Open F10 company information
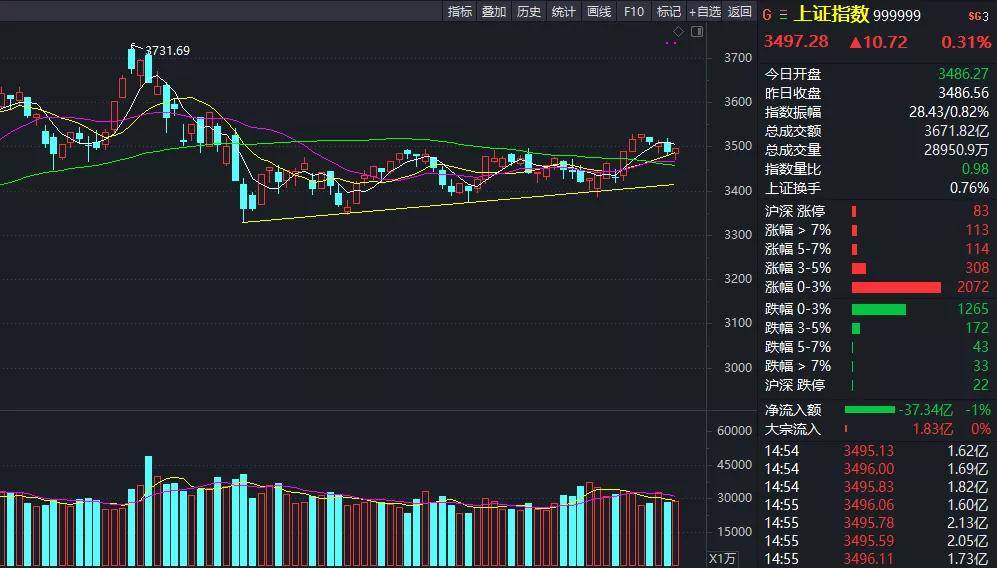Image resolution: width=997 pixels, height=568 pixels. (633, 11)
